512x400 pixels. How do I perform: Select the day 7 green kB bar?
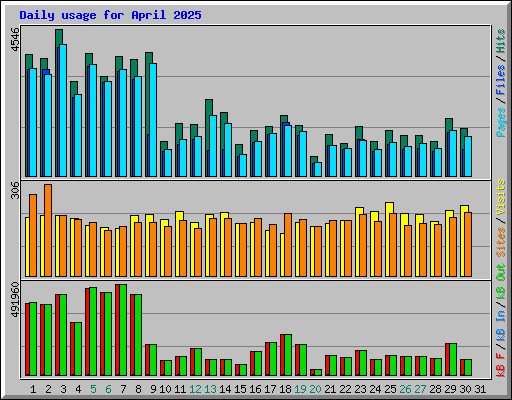123,330
